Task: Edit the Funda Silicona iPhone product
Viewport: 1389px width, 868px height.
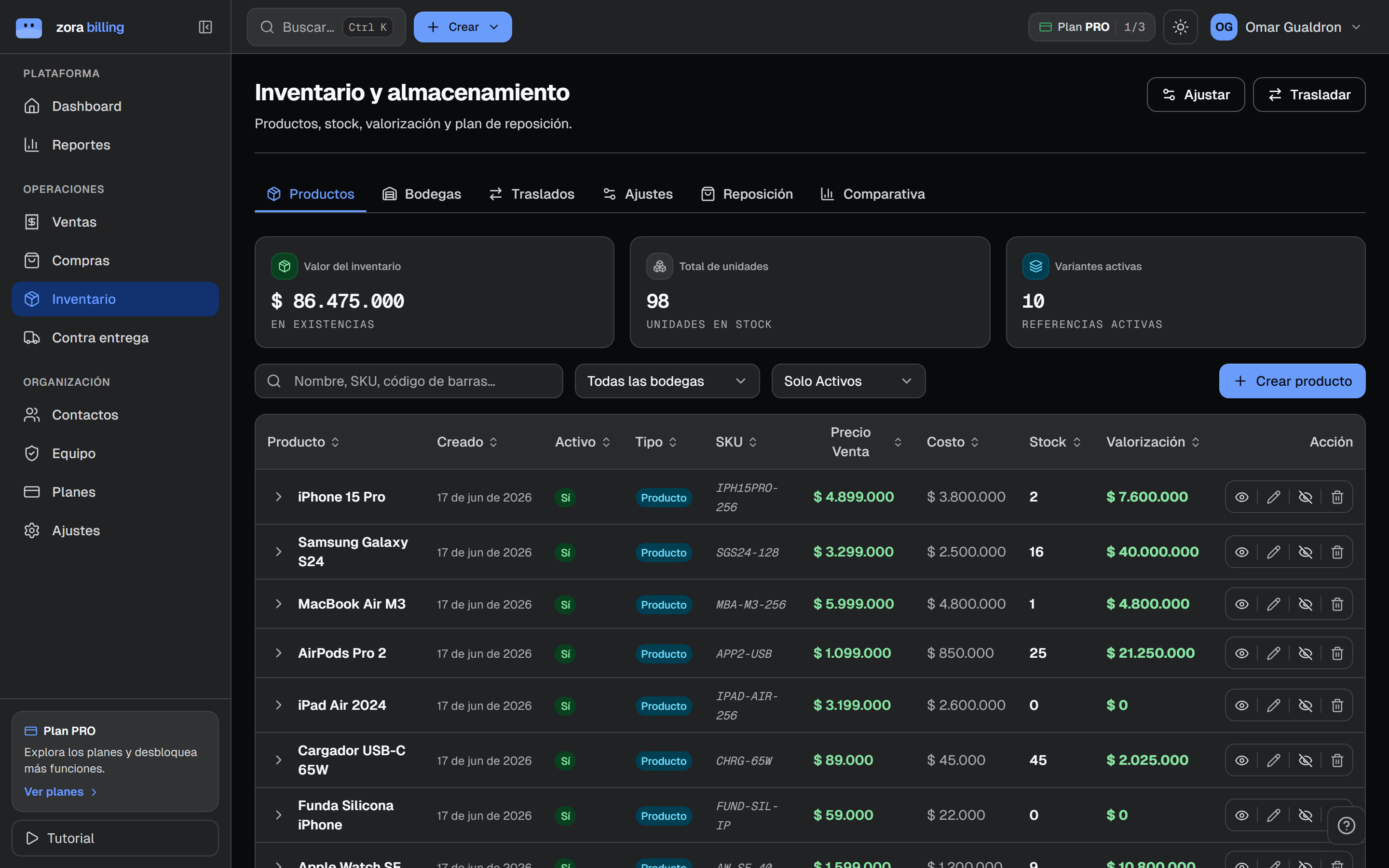Action: click(x=1273, y=816)
